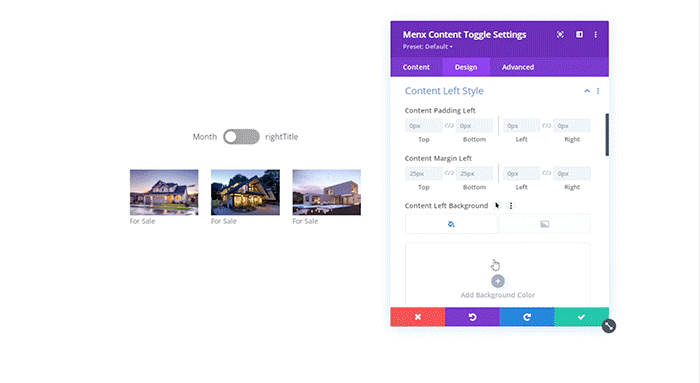Select the background image tab

click(x=544, y=224)
